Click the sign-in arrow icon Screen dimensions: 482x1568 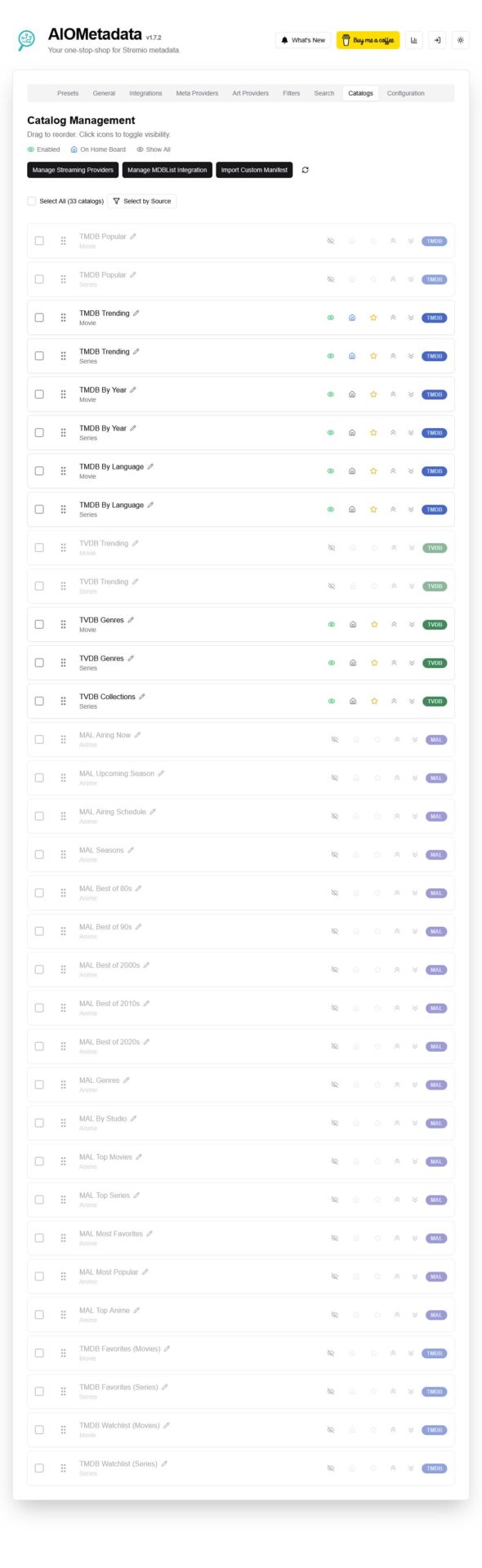[x=436, y=39]
